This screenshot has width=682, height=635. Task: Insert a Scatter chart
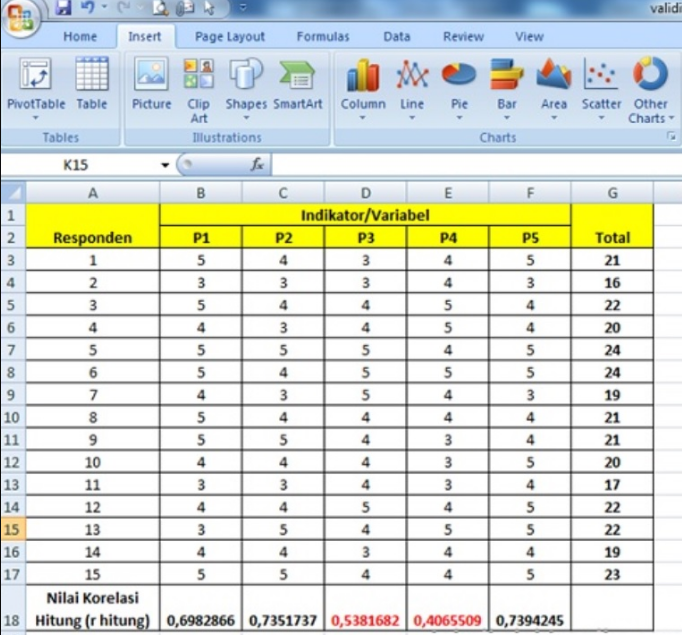click(x=602, y=84)
